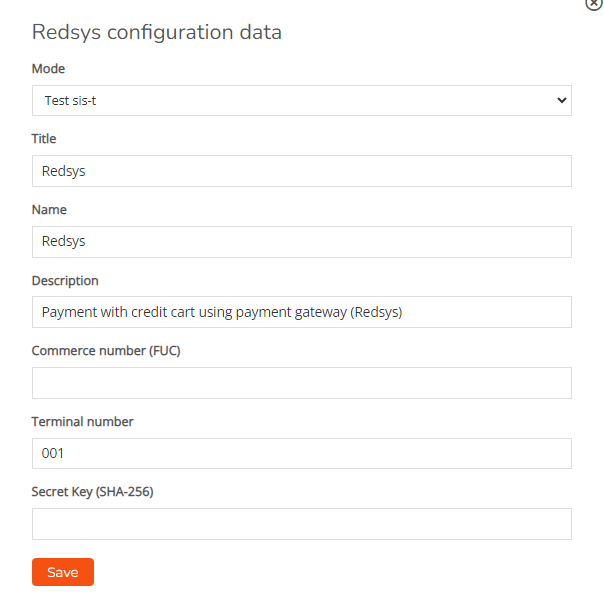Focus the Name input field
Image resolution: width=604 pixels, height=613 pixels.
point(301,242)
